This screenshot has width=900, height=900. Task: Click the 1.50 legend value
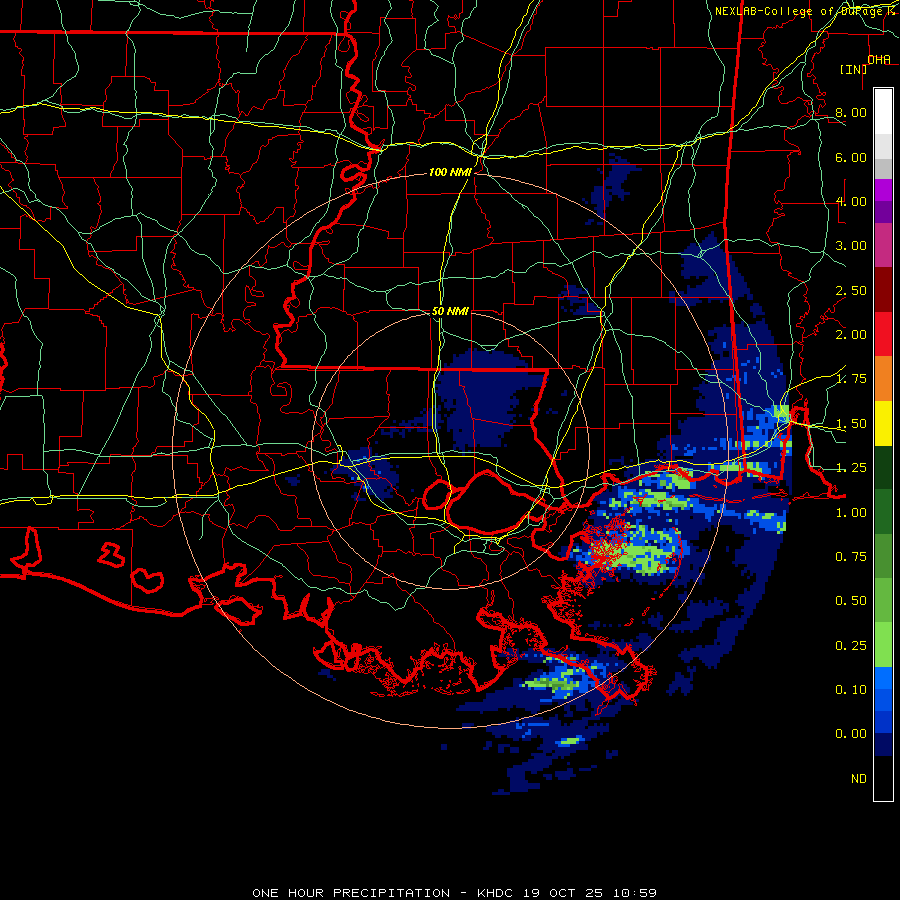pyautogui.click(x=851, y=424)
